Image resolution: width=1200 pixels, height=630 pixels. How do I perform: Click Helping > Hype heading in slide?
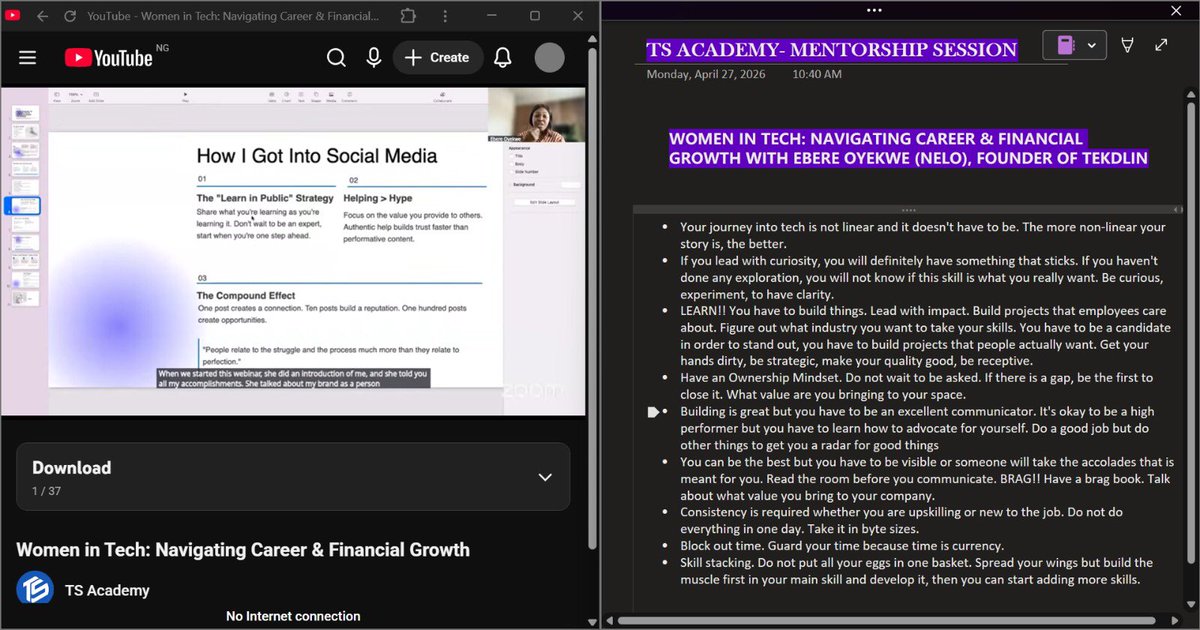coord(377,198)
